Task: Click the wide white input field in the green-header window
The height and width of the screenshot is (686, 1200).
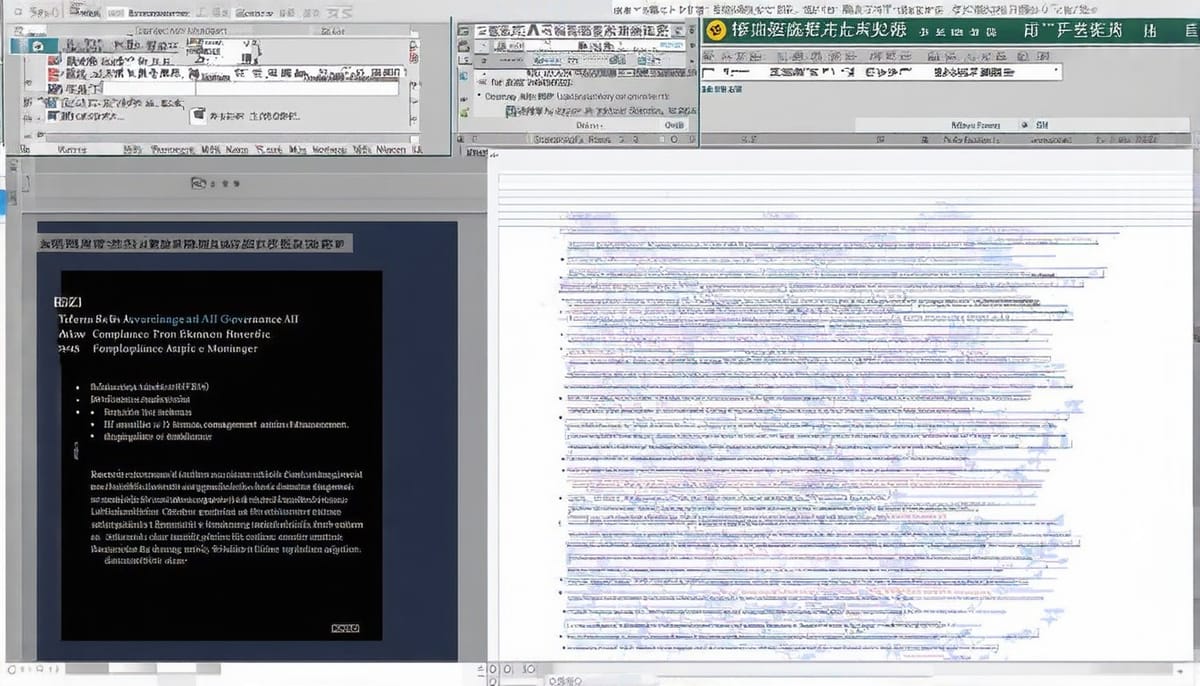Action: tap(880, 73)
